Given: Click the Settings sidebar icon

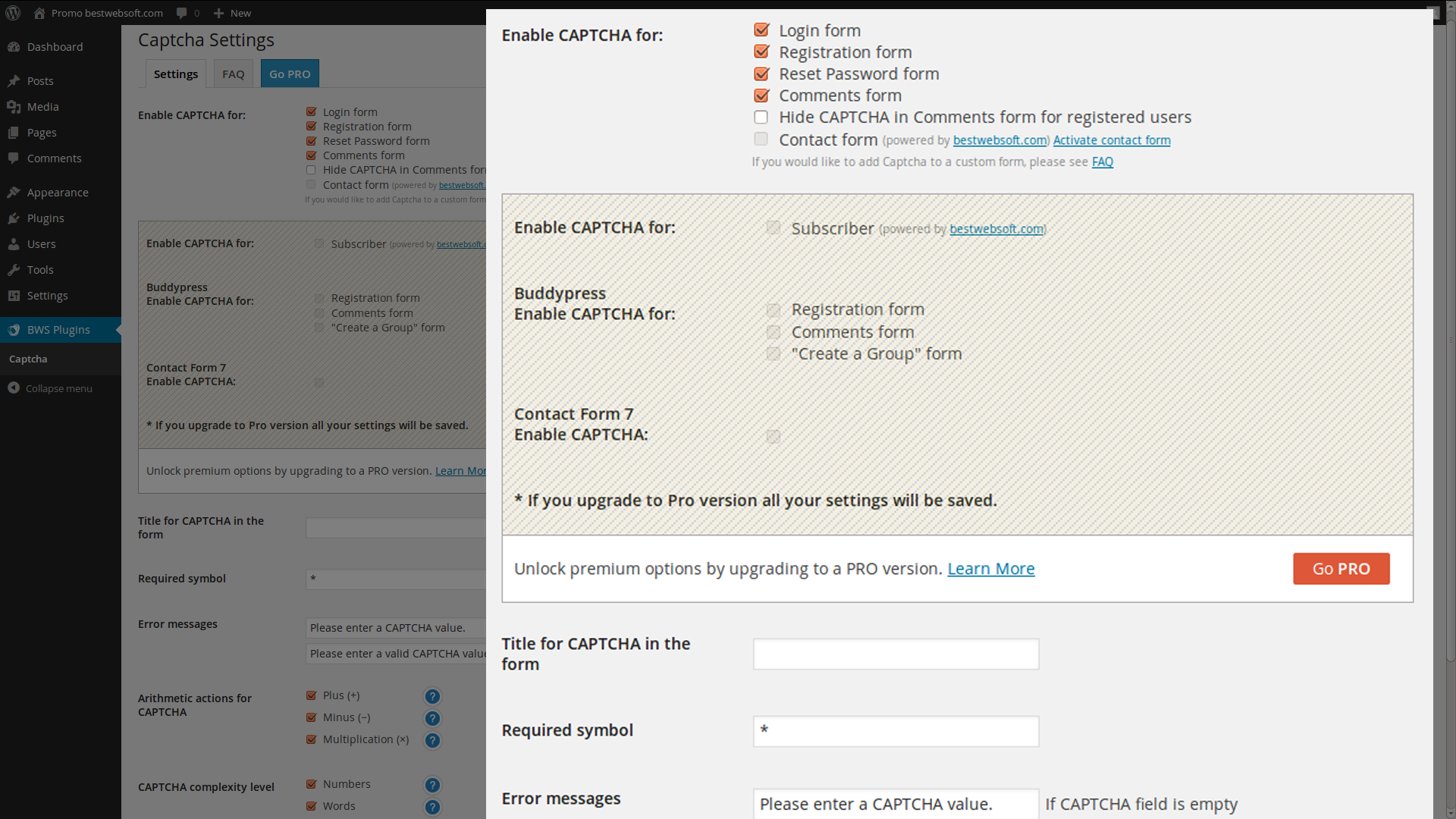Looking at the screenshot, I should tap(14, 296).
